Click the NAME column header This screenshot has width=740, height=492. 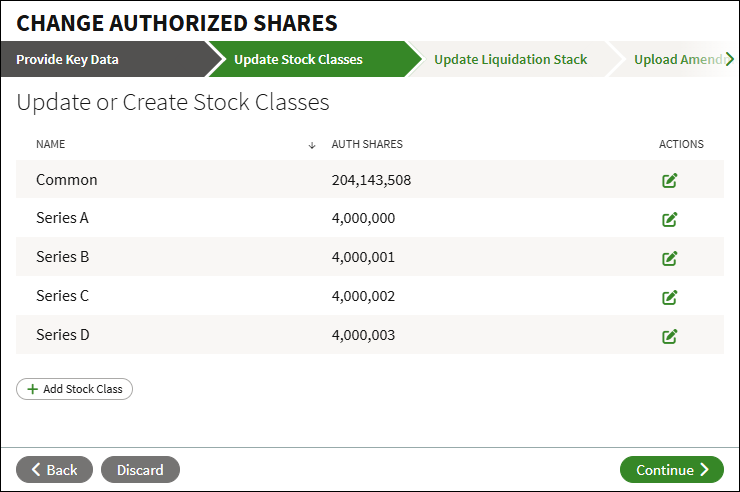pyautogui.click(x=50, y=144)
